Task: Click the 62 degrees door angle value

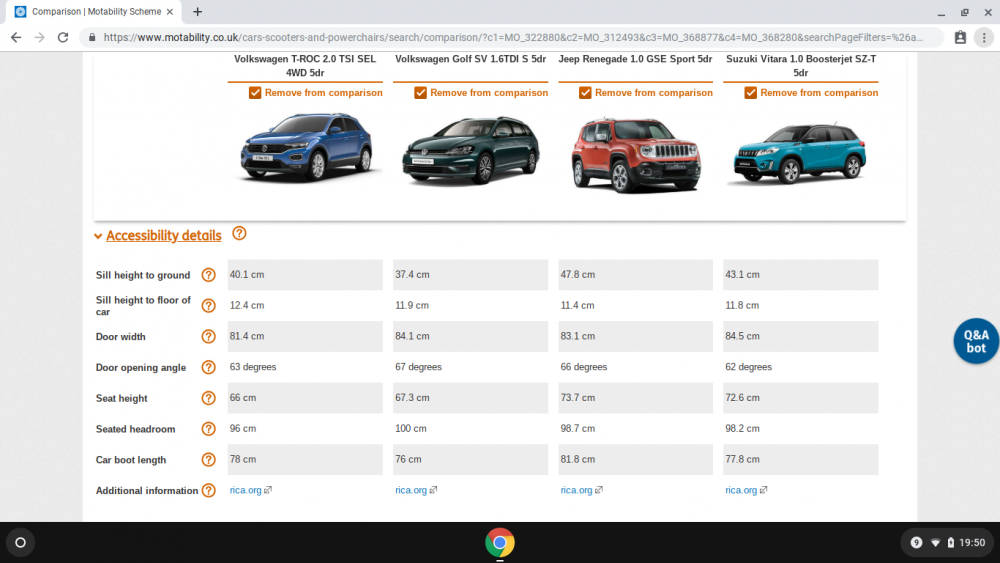Action: pyautogui.click(x=748, y=367)
